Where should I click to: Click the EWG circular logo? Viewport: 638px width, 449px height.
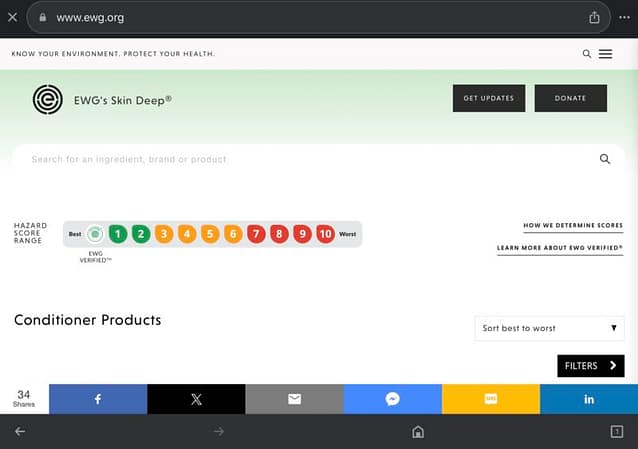pyautogui.click(x=47, y=99)
